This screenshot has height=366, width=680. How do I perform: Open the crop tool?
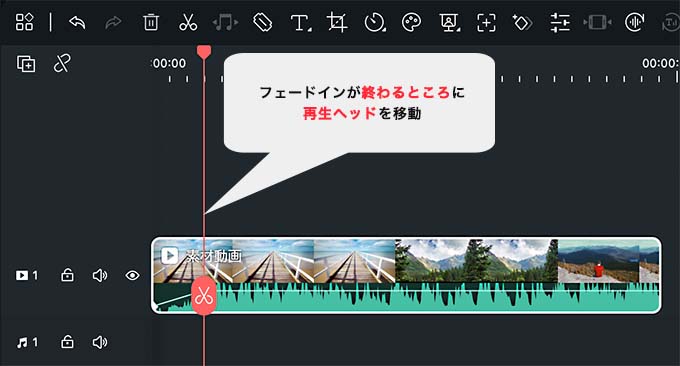pyautogui.click(x=337, y=22)
